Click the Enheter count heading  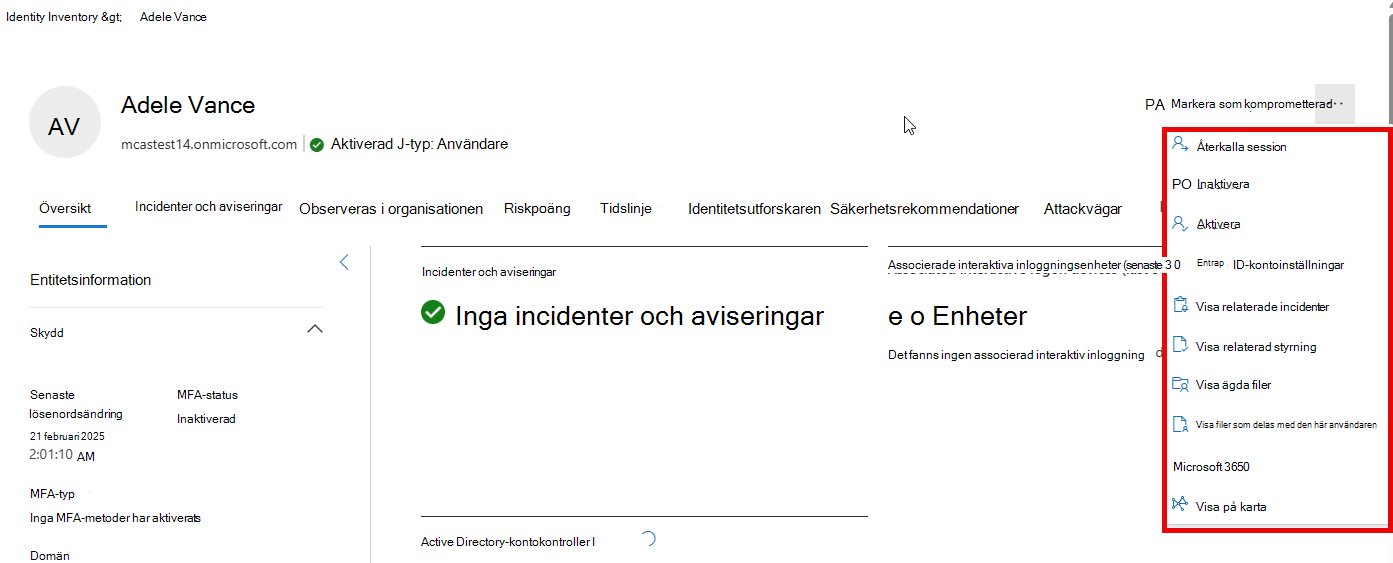click(958, 317)
